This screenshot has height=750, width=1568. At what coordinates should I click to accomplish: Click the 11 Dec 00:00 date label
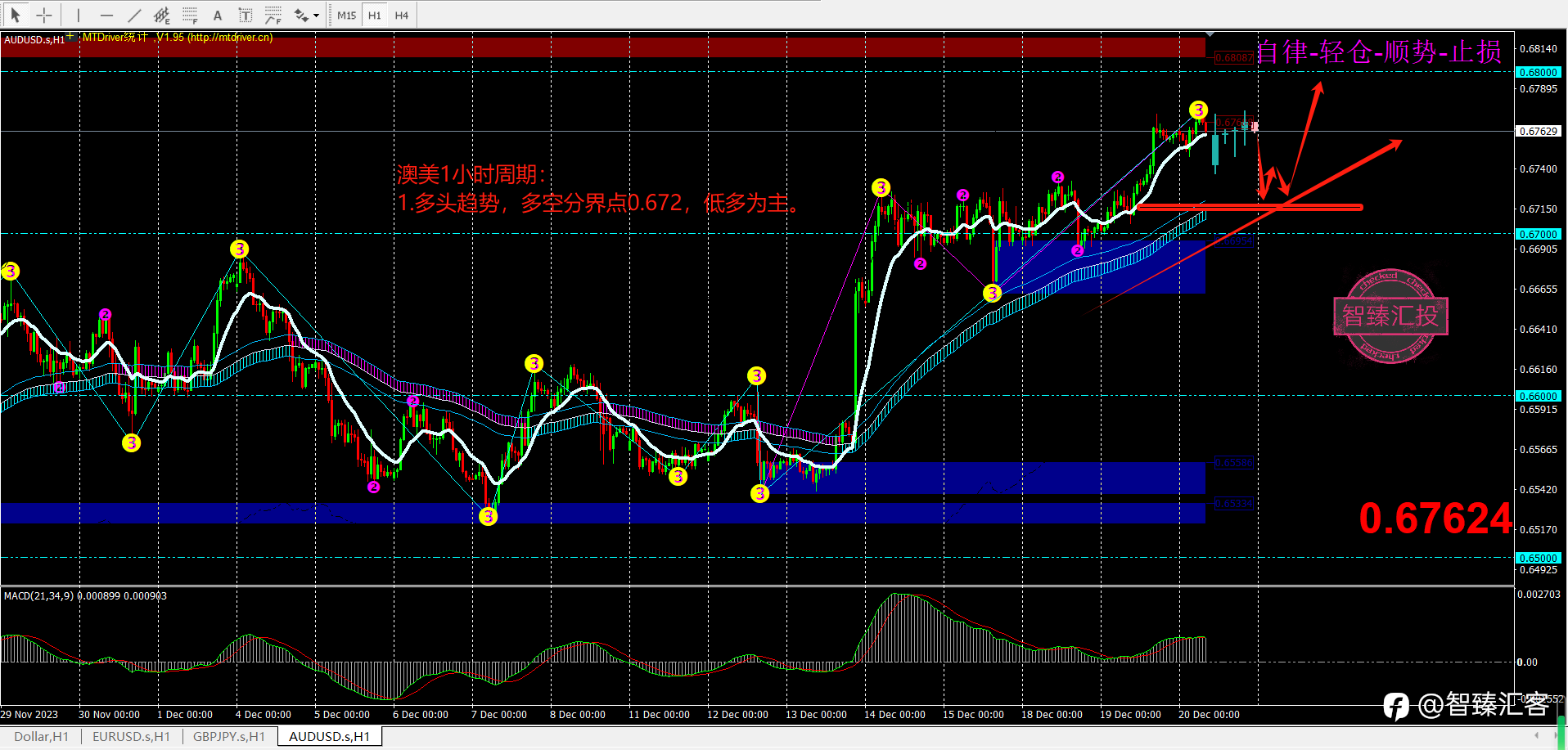pyautogui.click(x=659, y=714)
